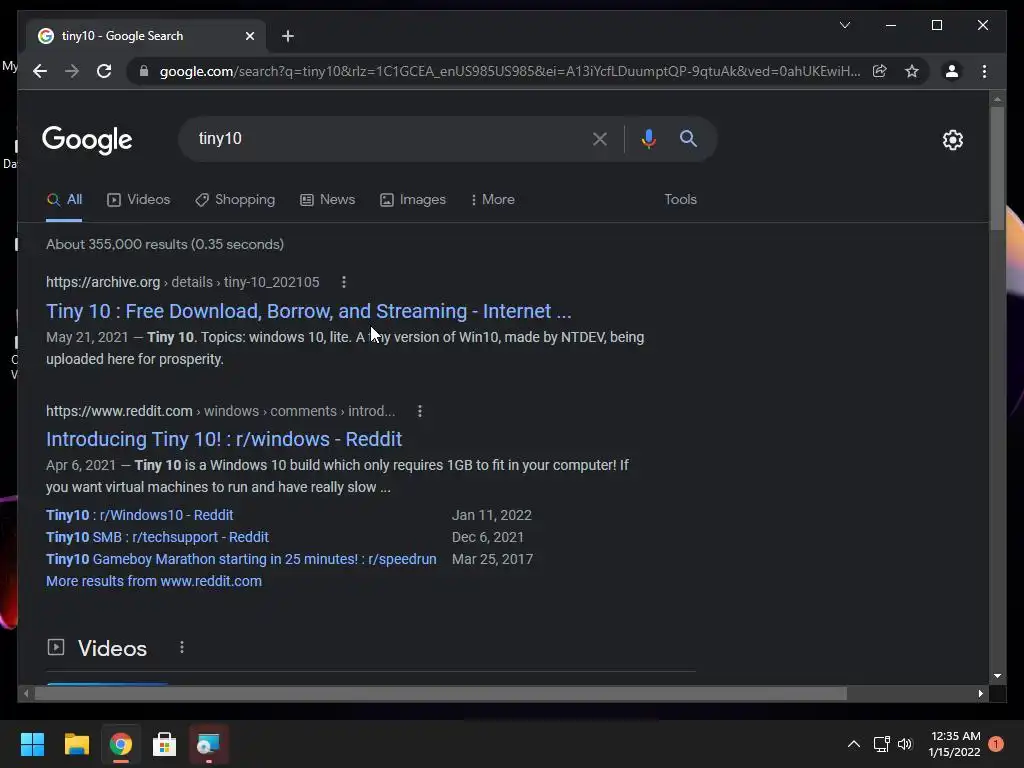Start voice search with microphone icon
Image resolution: width=1024 pixels, height=768 pixels.
648,138
